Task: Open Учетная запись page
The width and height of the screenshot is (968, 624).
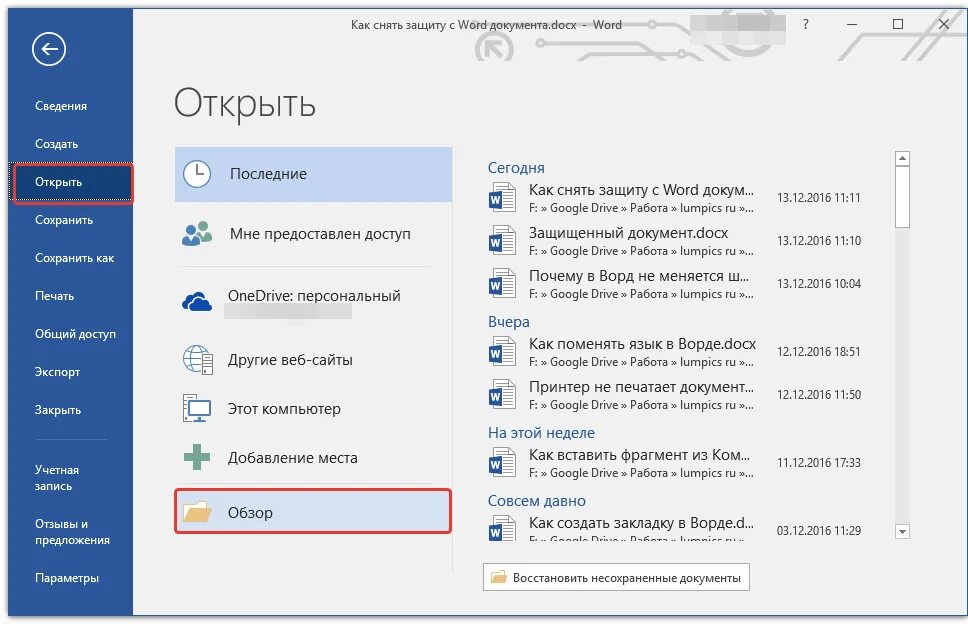Action: tap(57, 478)
